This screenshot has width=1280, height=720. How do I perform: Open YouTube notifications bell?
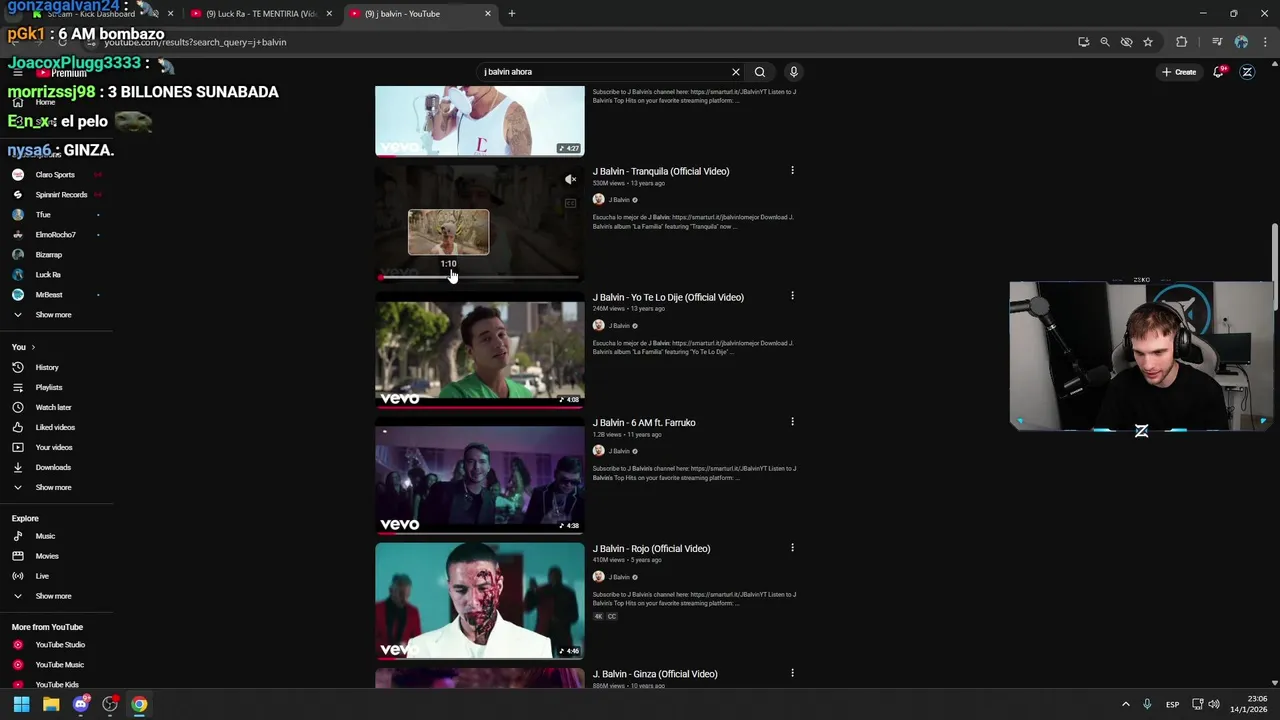(x=1219, y=72)
